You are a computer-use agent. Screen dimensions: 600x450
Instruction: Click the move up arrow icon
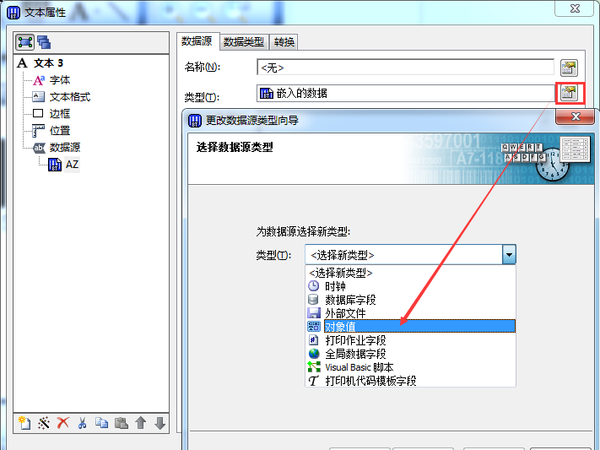click(141, 423)
